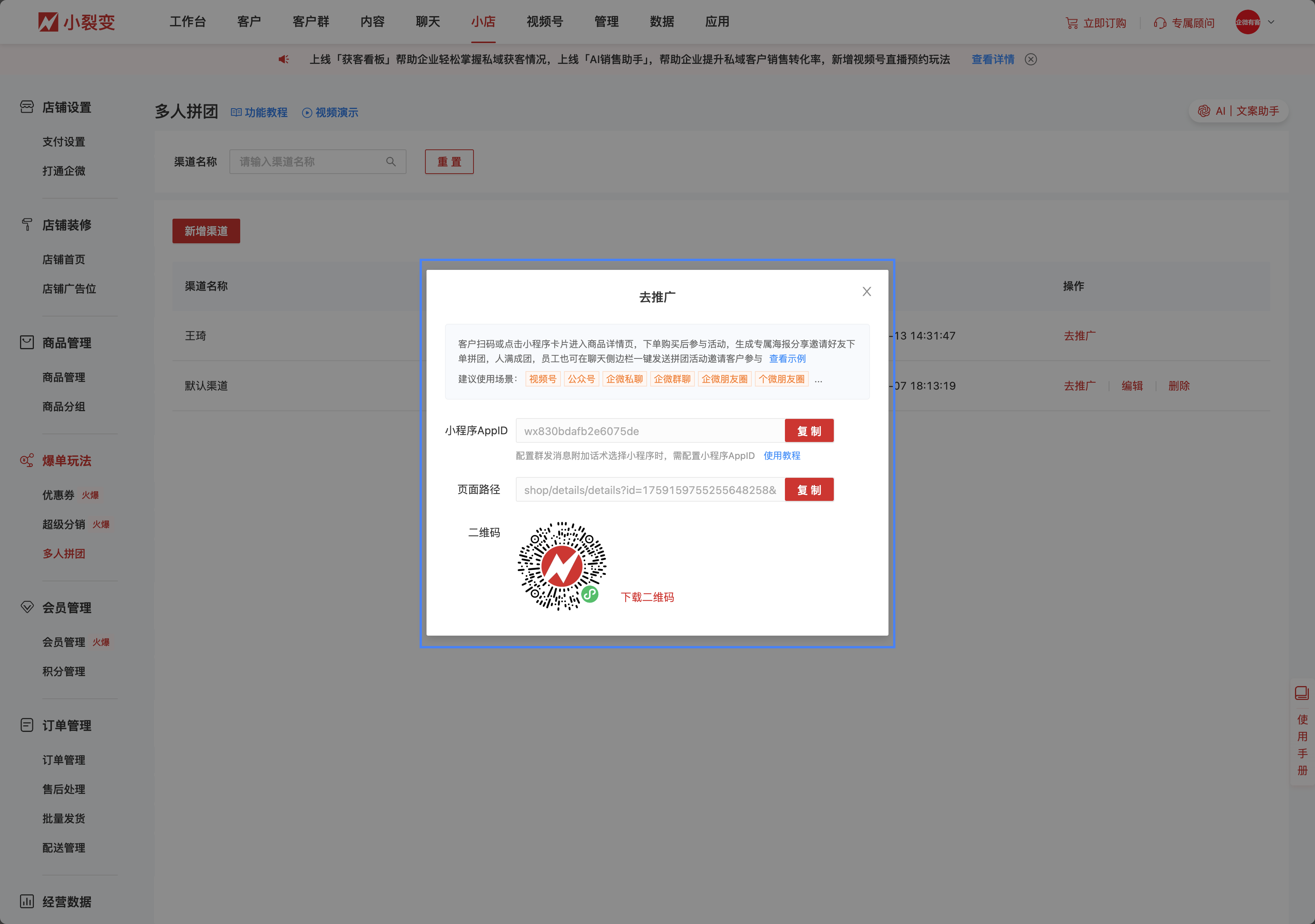Open 优惠券 in sidebar
The image size is (1315, 924).
(59, 495)
